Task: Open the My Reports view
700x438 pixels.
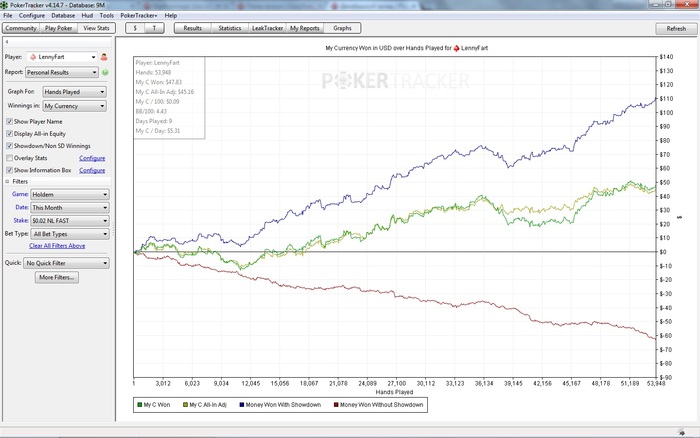Action: (304, 28)
